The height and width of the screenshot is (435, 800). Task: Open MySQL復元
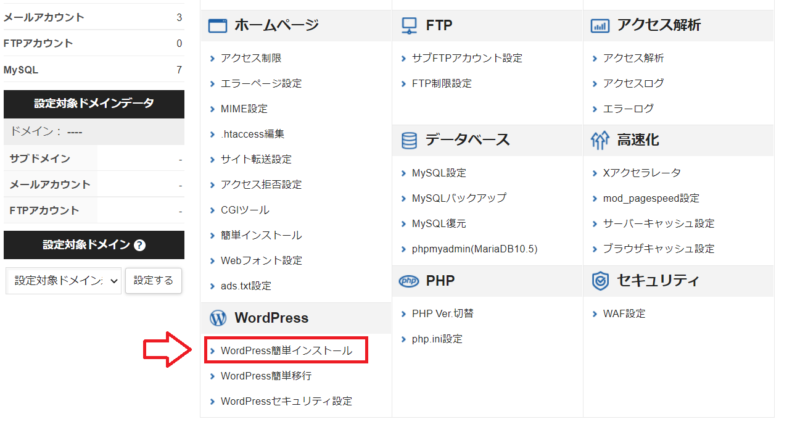tap(439, 224)
